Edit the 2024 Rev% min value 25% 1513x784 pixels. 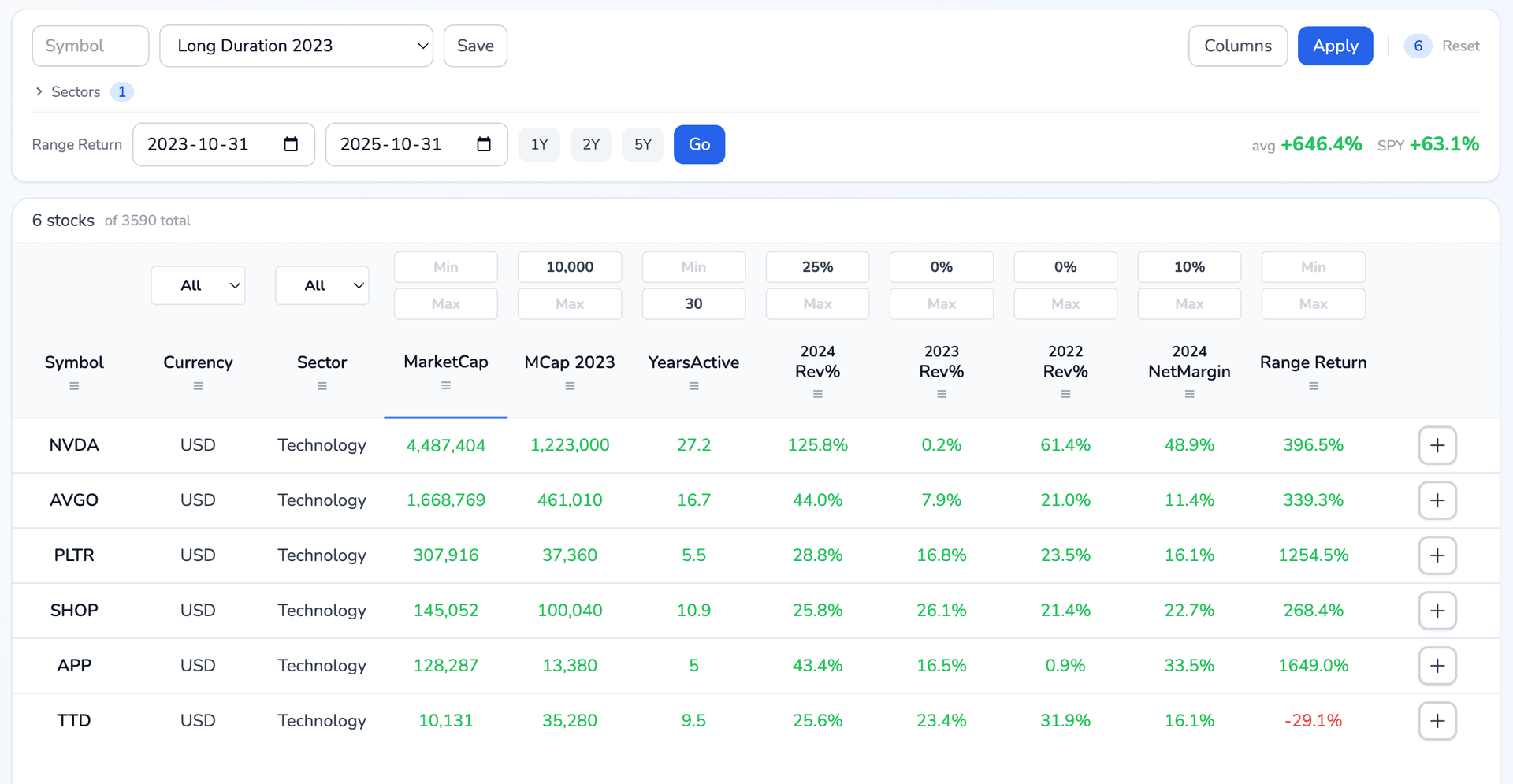[818, 267]
